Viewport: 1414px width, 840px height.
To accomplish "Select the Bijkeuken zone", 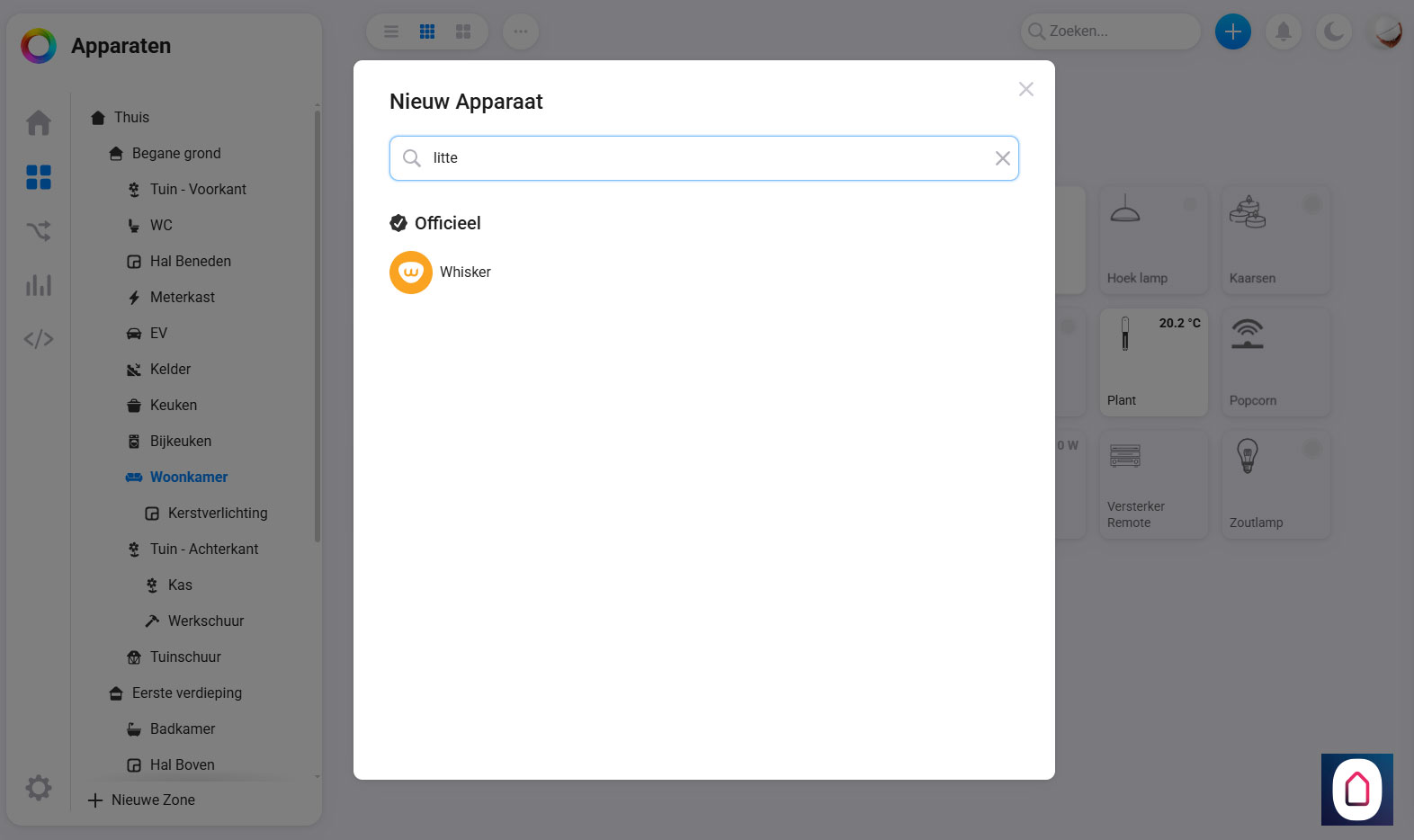I will pos(180,442).
